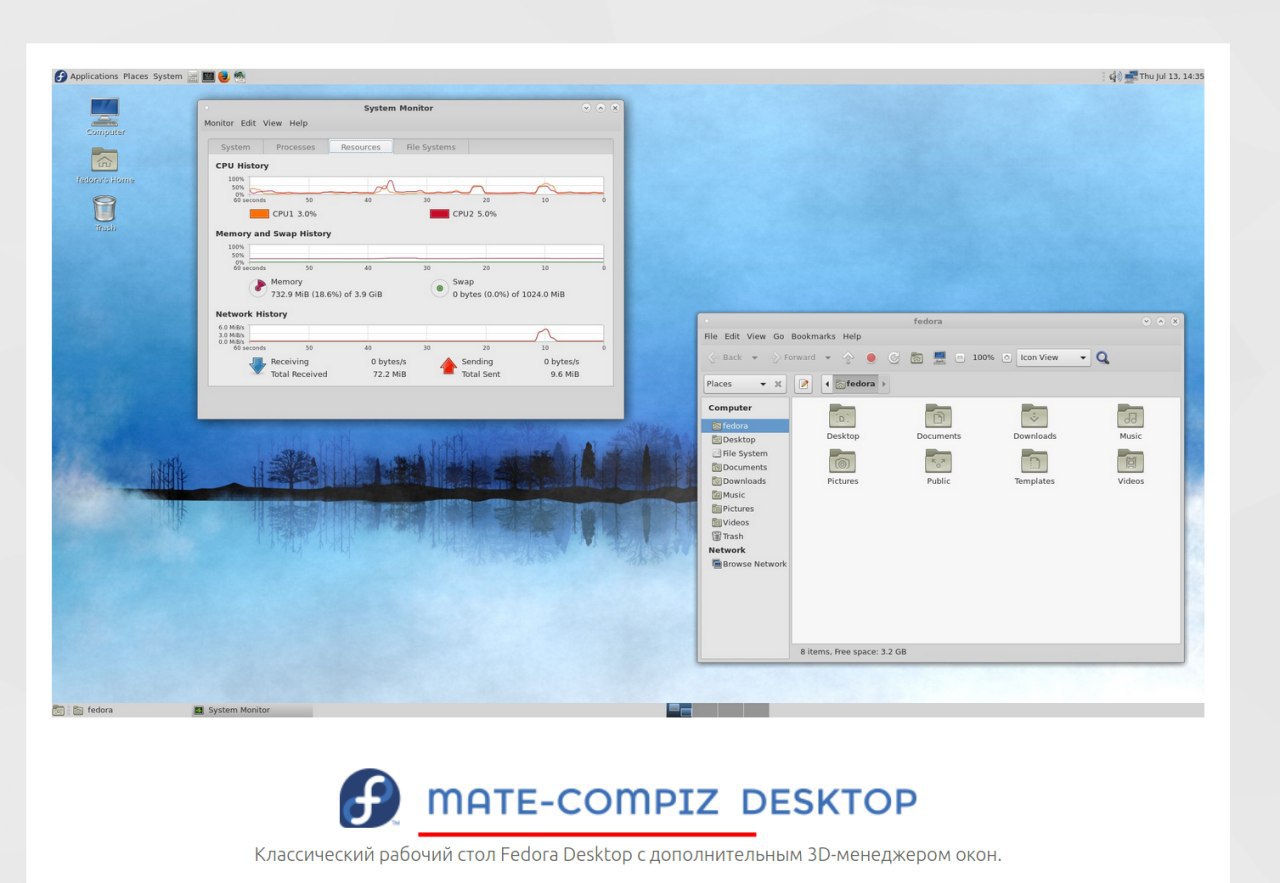Click the Forward button in file manager
1280x883 pixels.
[792, 357]
